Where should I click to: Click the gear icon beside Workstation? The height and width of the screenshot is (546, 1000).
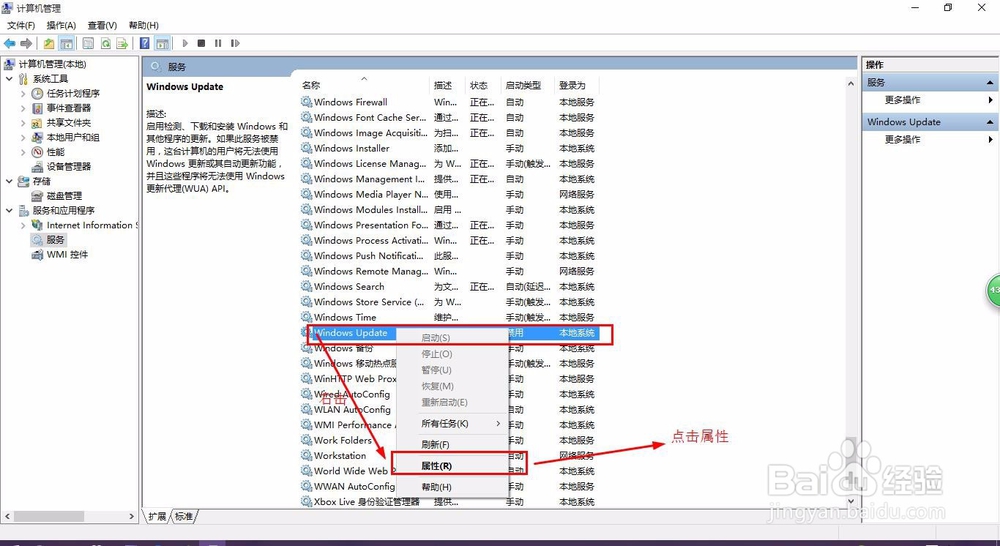(x=306, y=455)
